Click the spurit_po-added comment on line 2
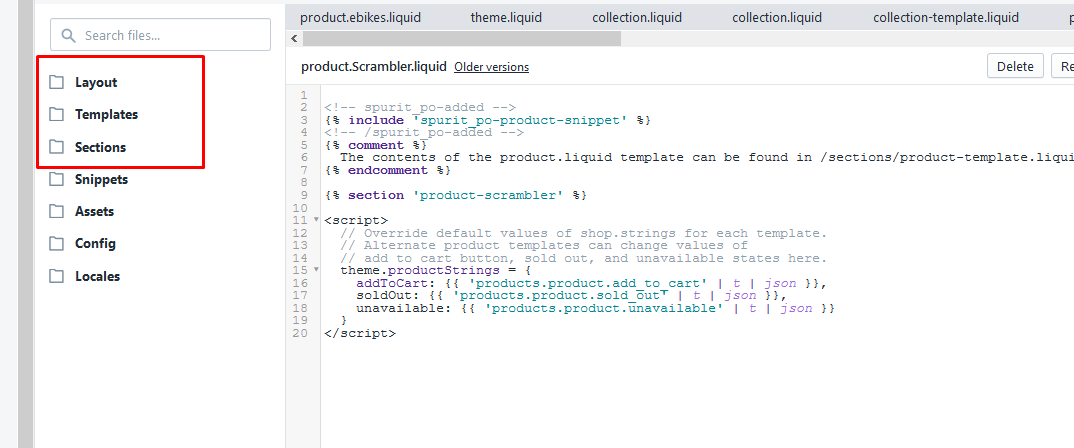 pyautogui.click(x=420, y=108)
